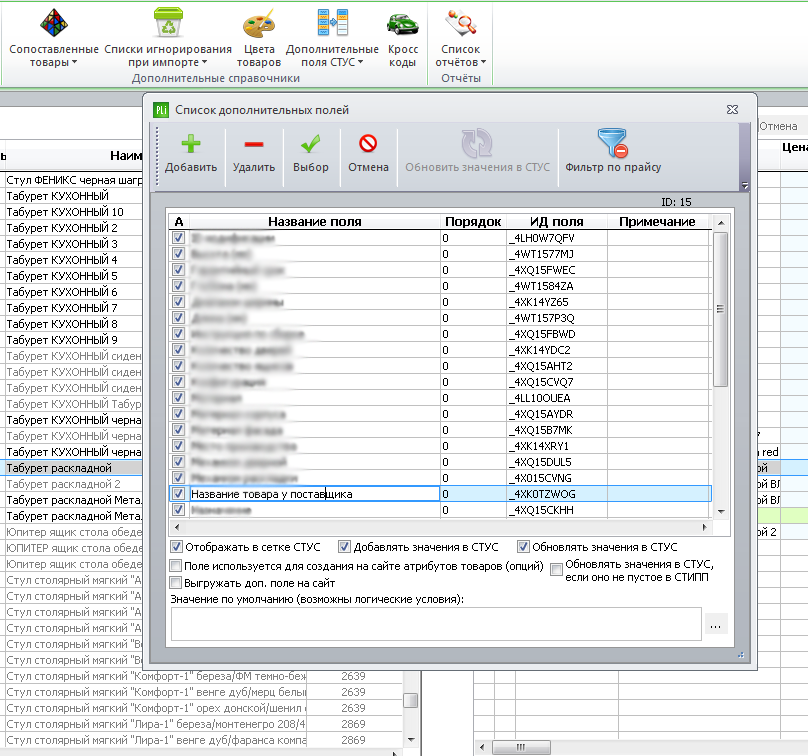Open the Сопоставленные товары ribbon icon
This screenshot has width=808, height=756.
pyautogui.click(x=54, y=23)
